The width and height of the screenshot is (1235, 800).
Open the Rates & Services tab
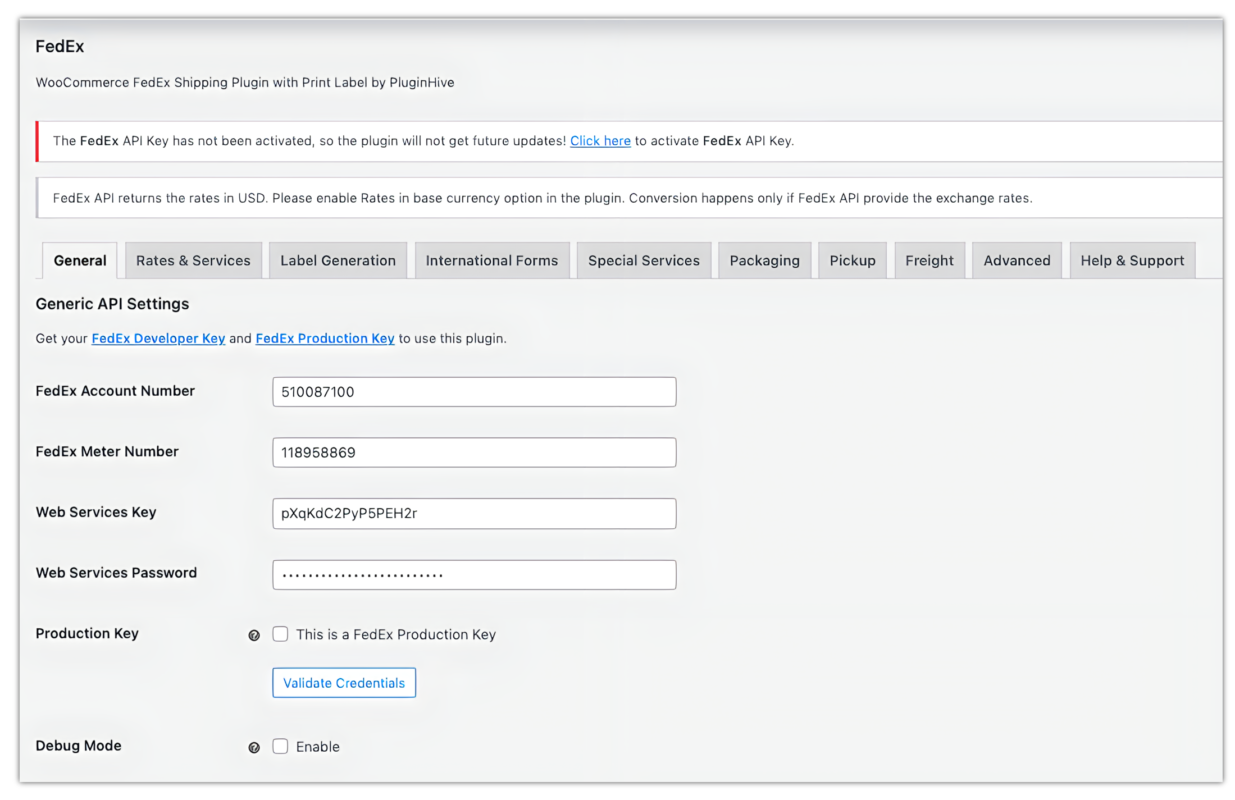(193, 260)
